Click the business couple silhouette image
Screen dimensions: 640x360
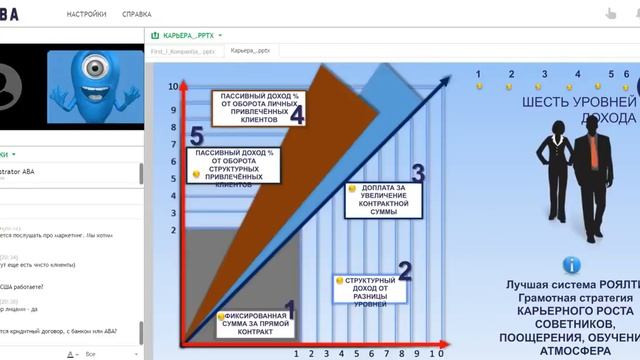pos(575,179)
